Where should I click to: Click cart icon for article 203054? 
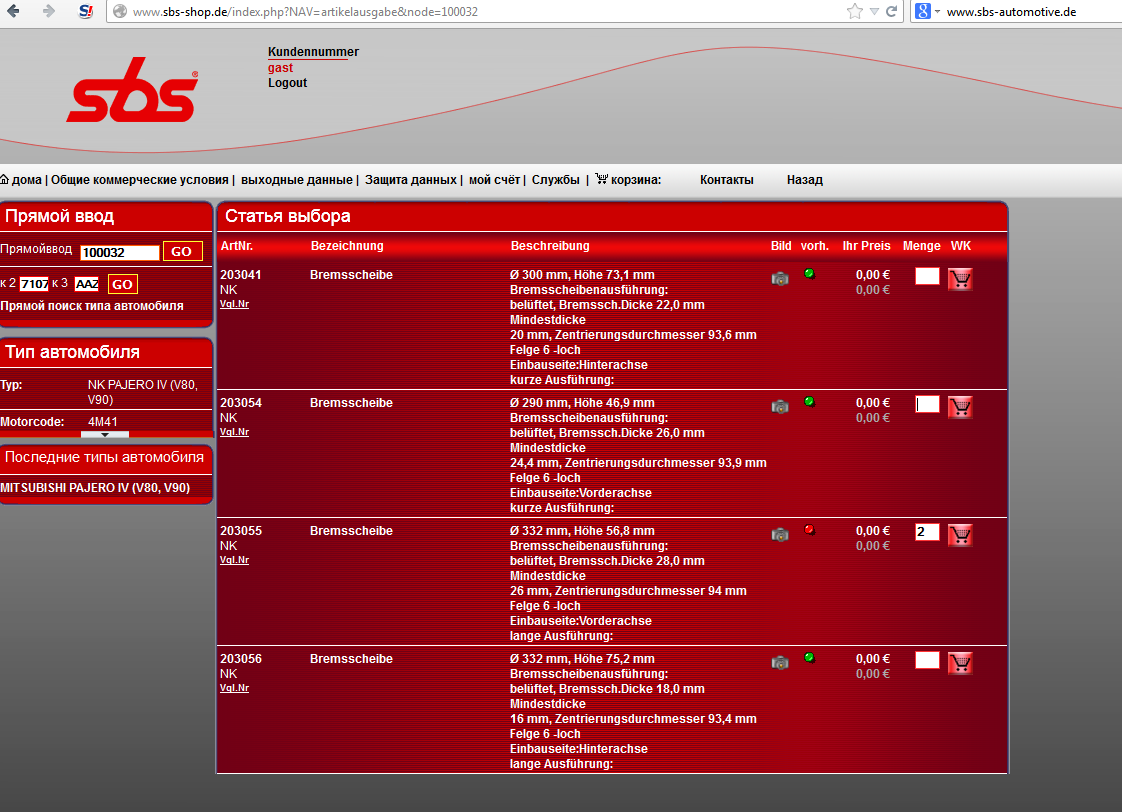click(x=960, y=407)
